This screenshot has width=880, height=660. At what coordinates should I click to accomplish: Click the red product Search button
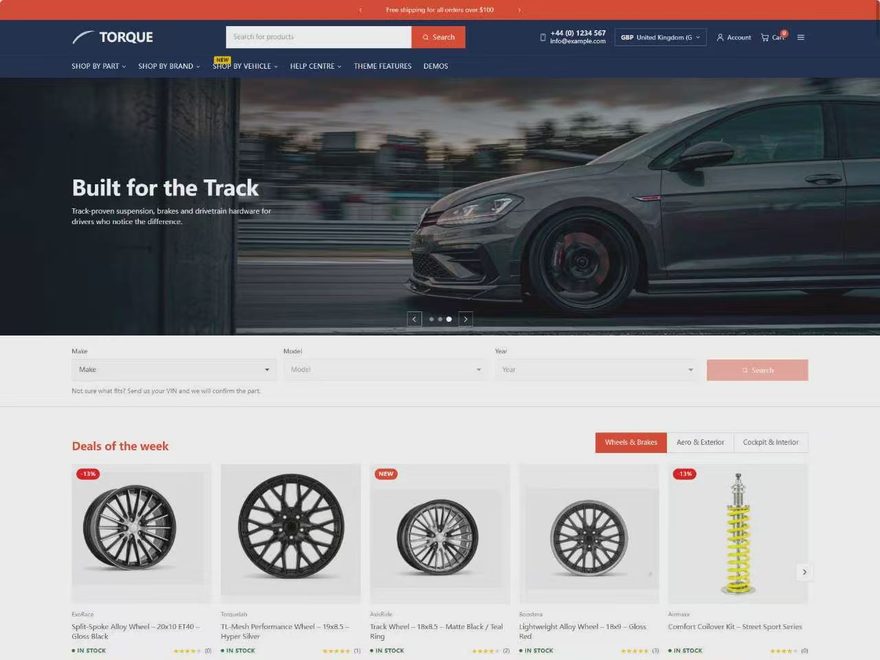coord(438,37)
